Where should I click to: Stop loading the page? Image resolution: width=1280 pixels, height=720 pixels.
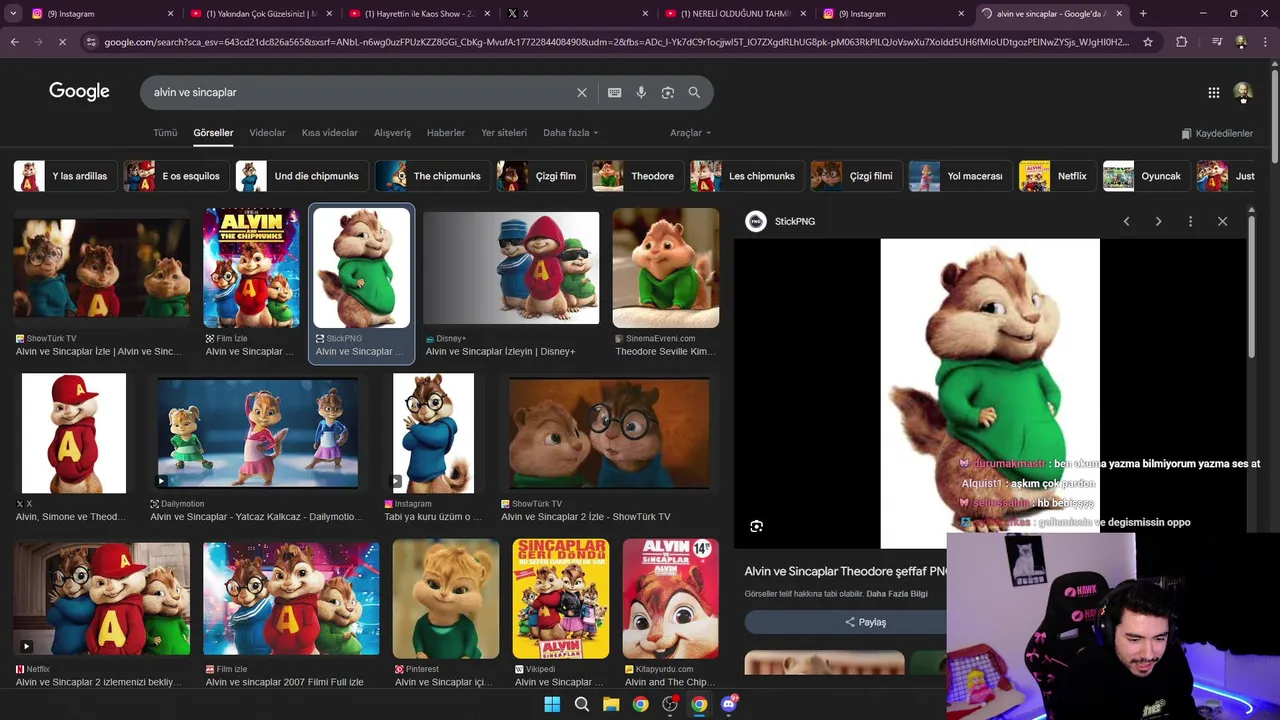pyautogui.click(x=62, y=42)
